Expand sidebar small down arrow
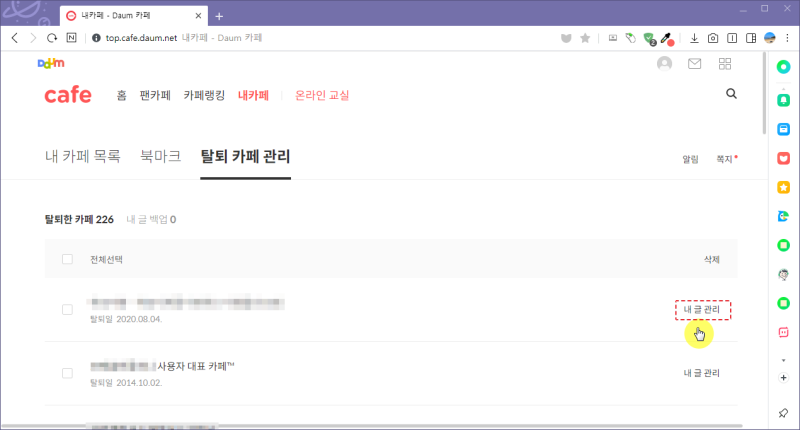The height and width of the screenshot is (430, 800). 784,361
